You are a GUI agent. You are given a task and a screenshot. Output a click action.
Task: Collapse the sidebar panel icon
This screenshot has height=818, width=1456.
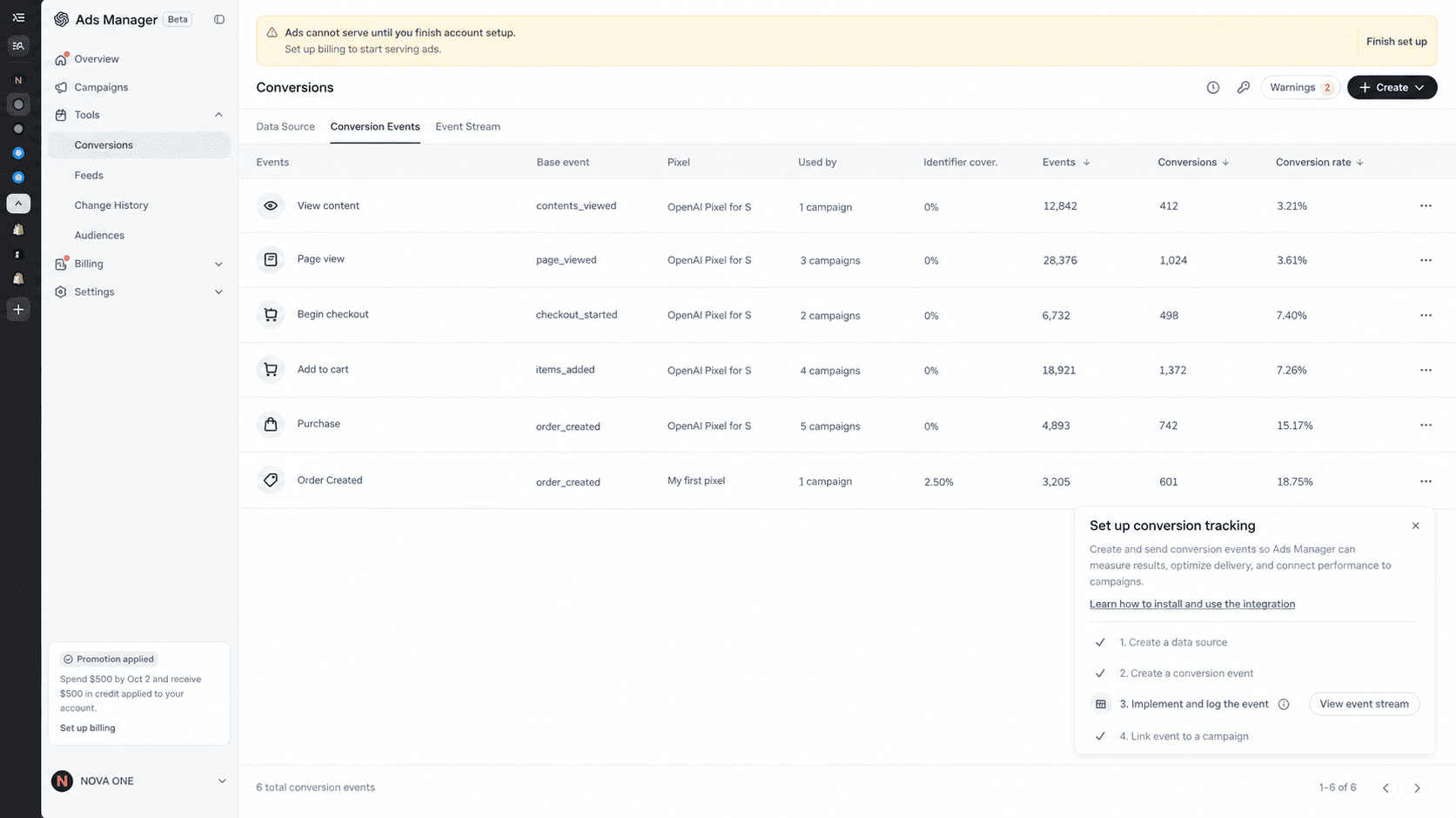219,19
